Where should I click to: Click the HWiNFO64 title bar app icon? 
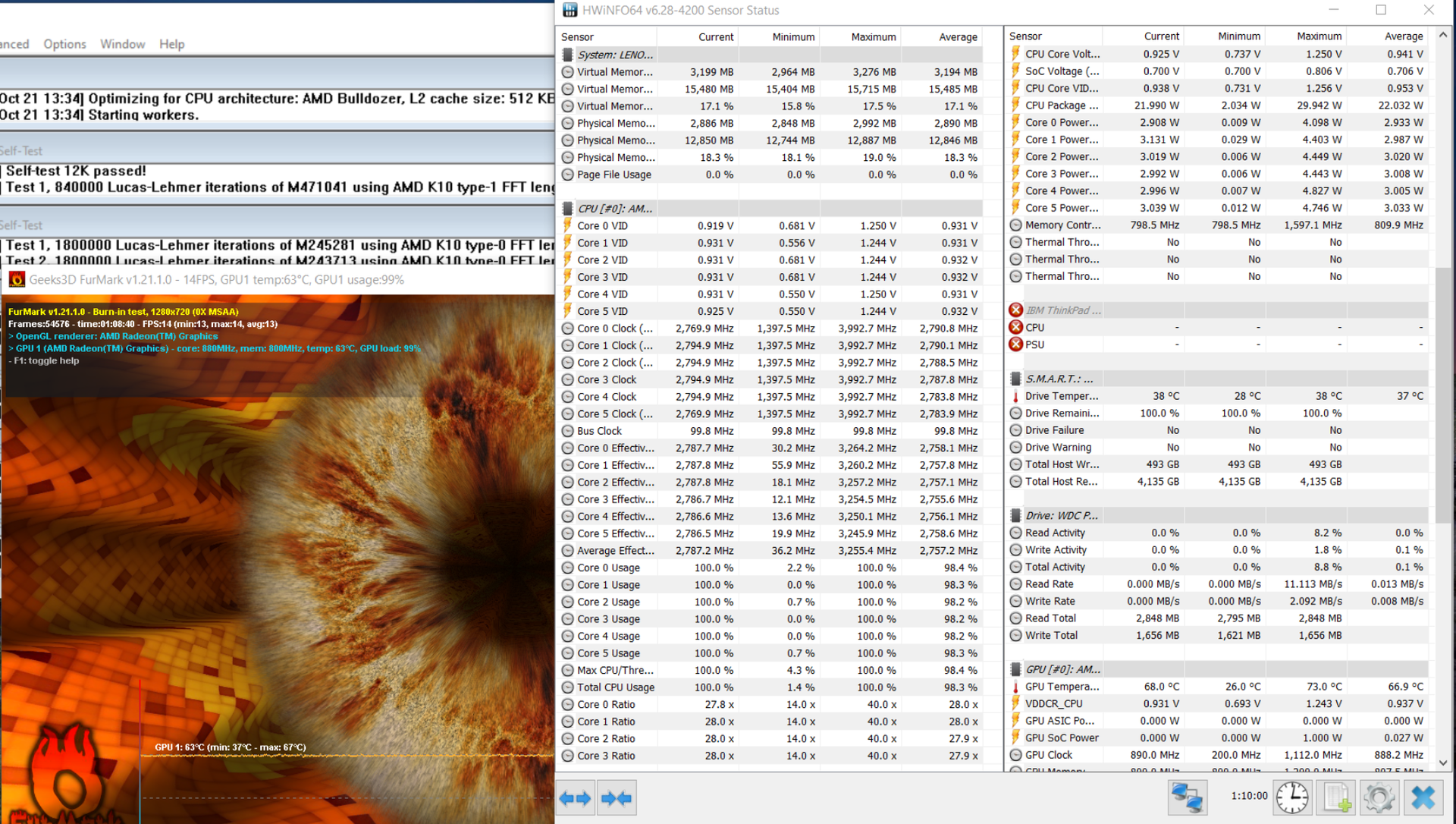(570, 10)
